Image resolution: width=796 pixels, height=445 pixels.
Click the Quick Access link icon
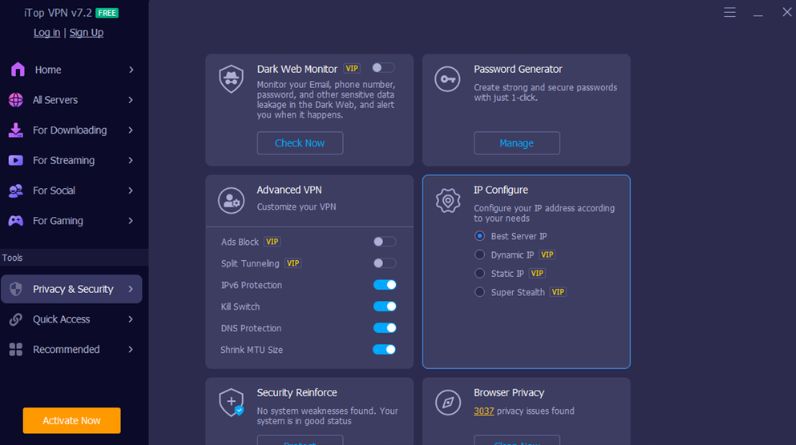16,319
